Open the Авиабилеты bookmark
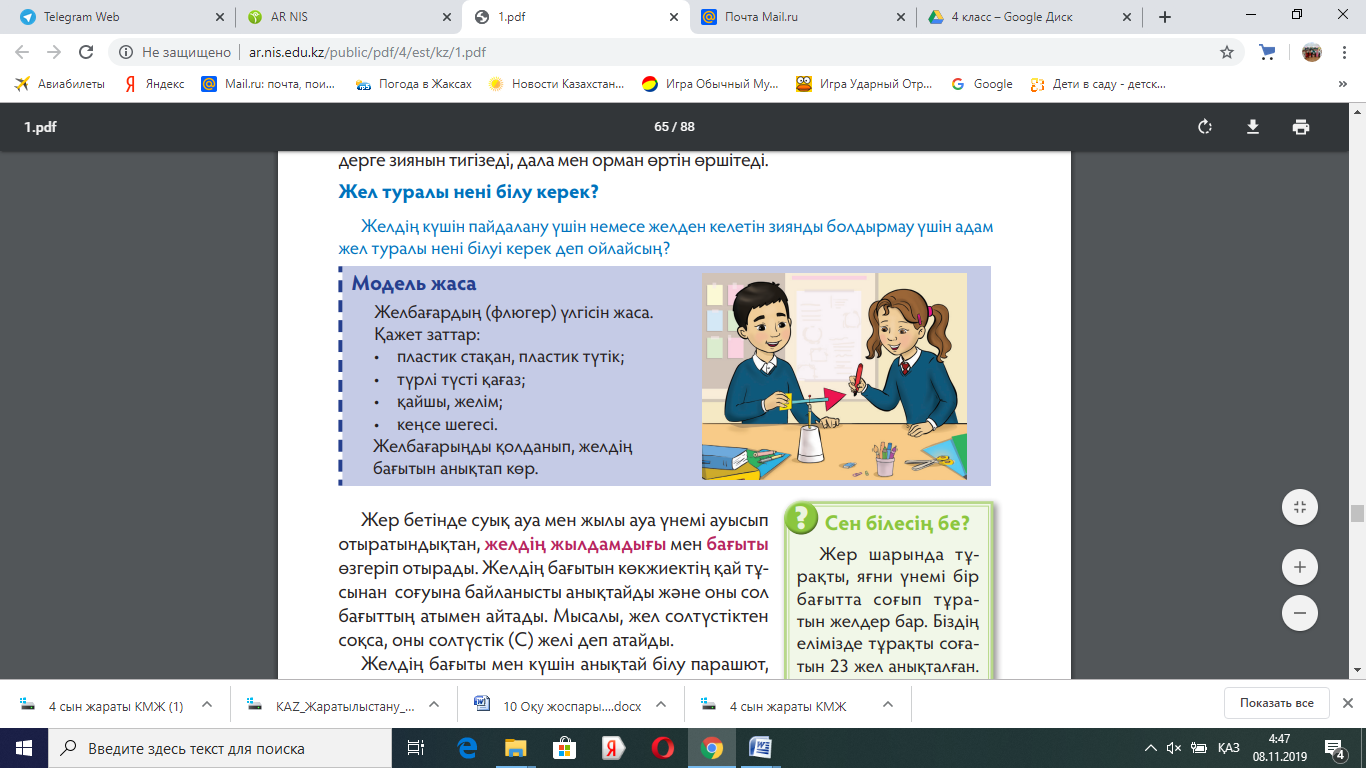 59,84
